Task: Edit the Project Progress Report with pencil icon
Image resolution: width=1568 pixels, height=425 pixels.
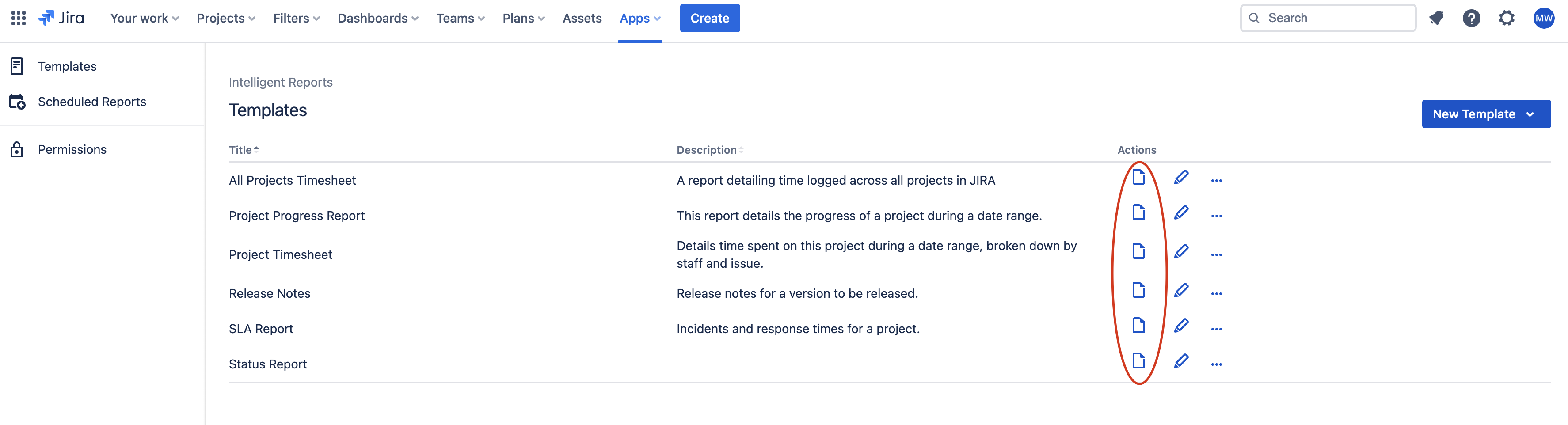Action: (x=1181, y=213)
